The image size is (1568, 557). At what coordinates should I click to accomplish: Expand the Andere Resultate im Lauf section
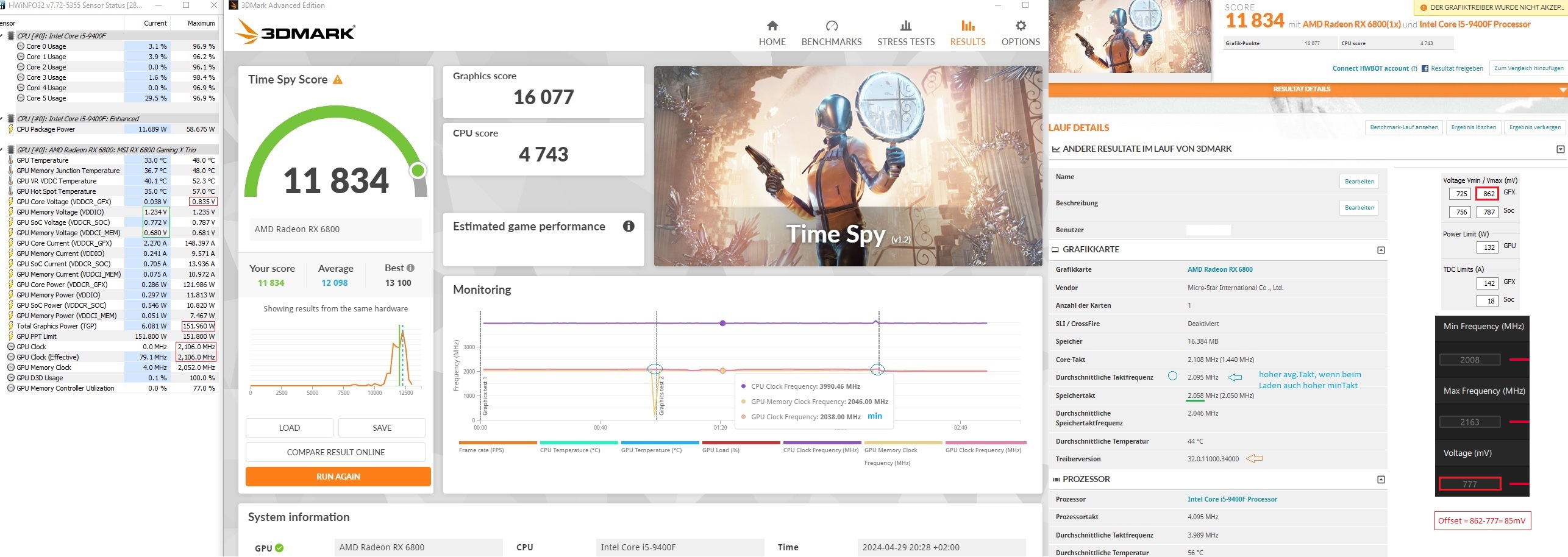[1561, 149]
